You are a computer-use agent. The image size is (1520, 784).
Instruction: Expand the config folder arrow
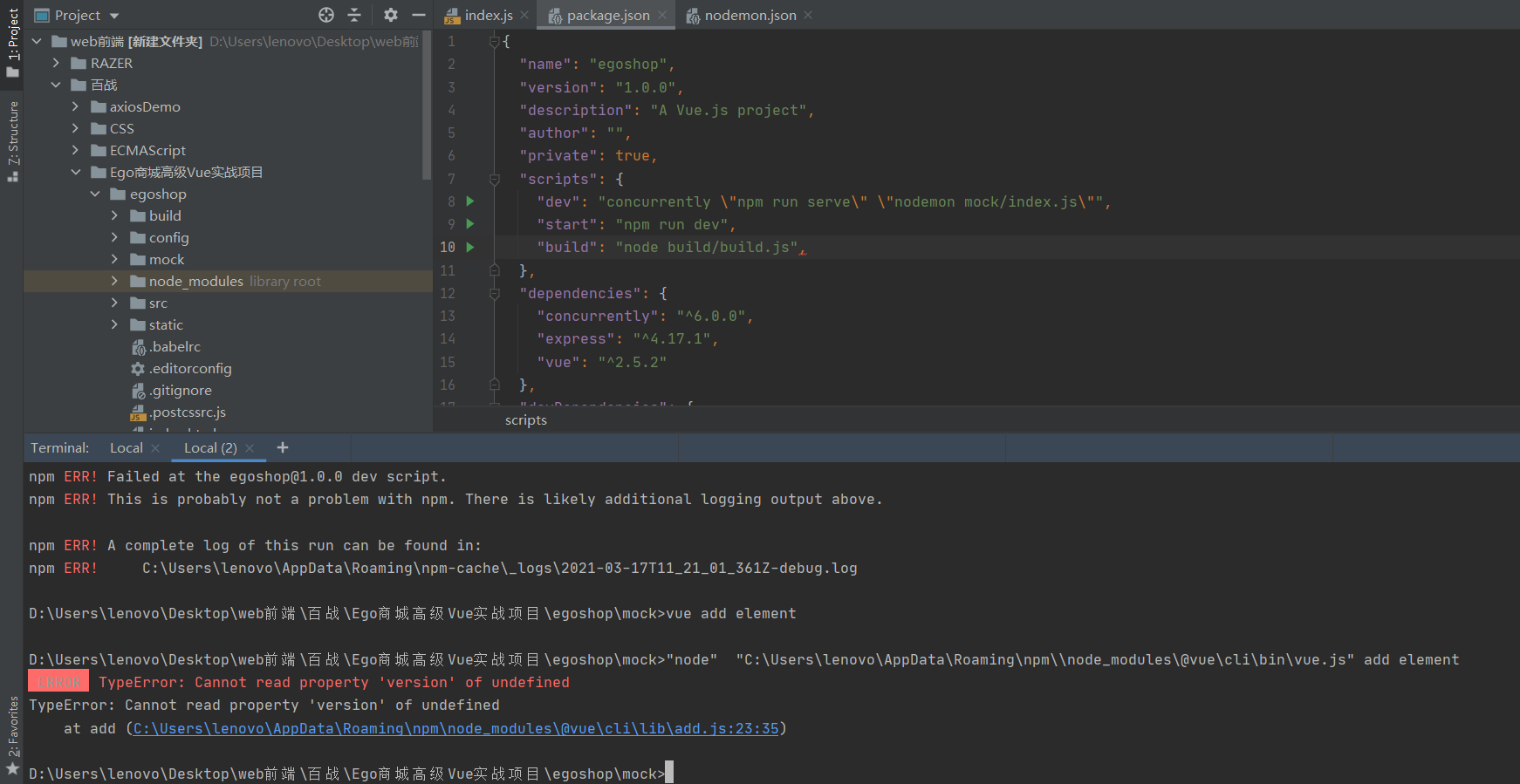point(114,237)
